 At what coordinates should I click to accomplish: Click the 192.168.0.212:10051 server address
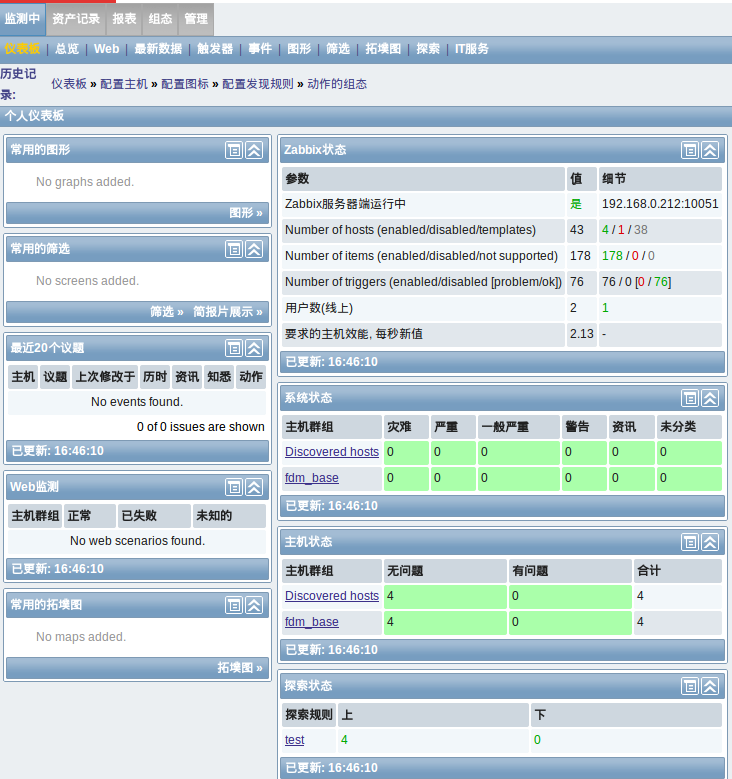pos(660,204)
